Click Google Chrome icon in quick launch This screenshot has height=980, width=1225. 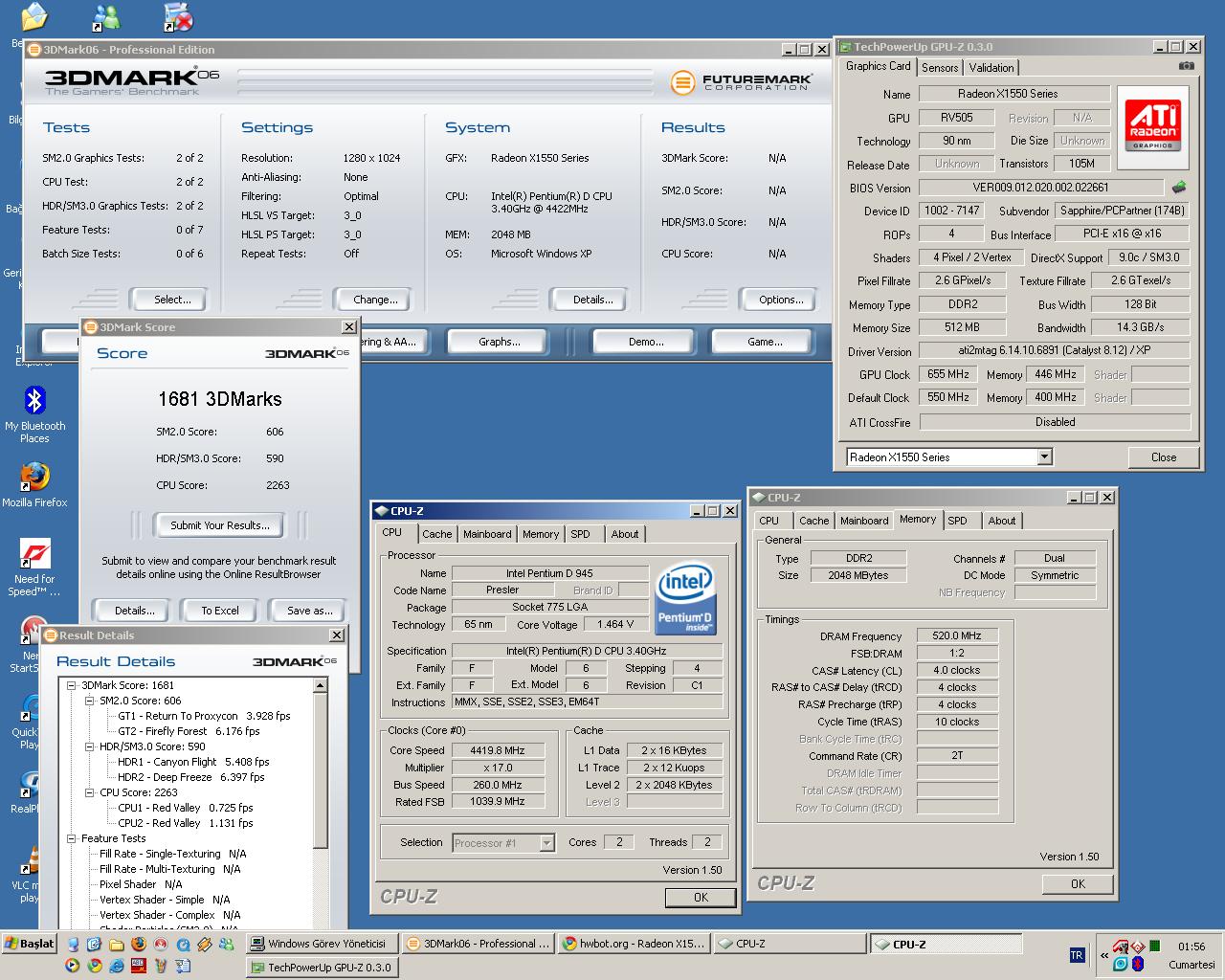pyautogui.click(x=95, y=966)
